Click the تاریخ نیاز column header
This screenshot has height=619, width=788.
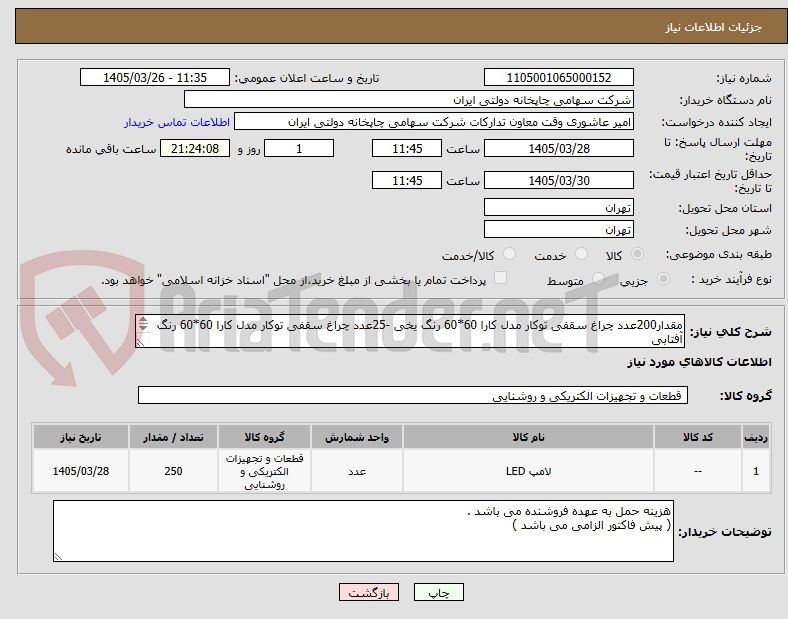pos(81,437)
